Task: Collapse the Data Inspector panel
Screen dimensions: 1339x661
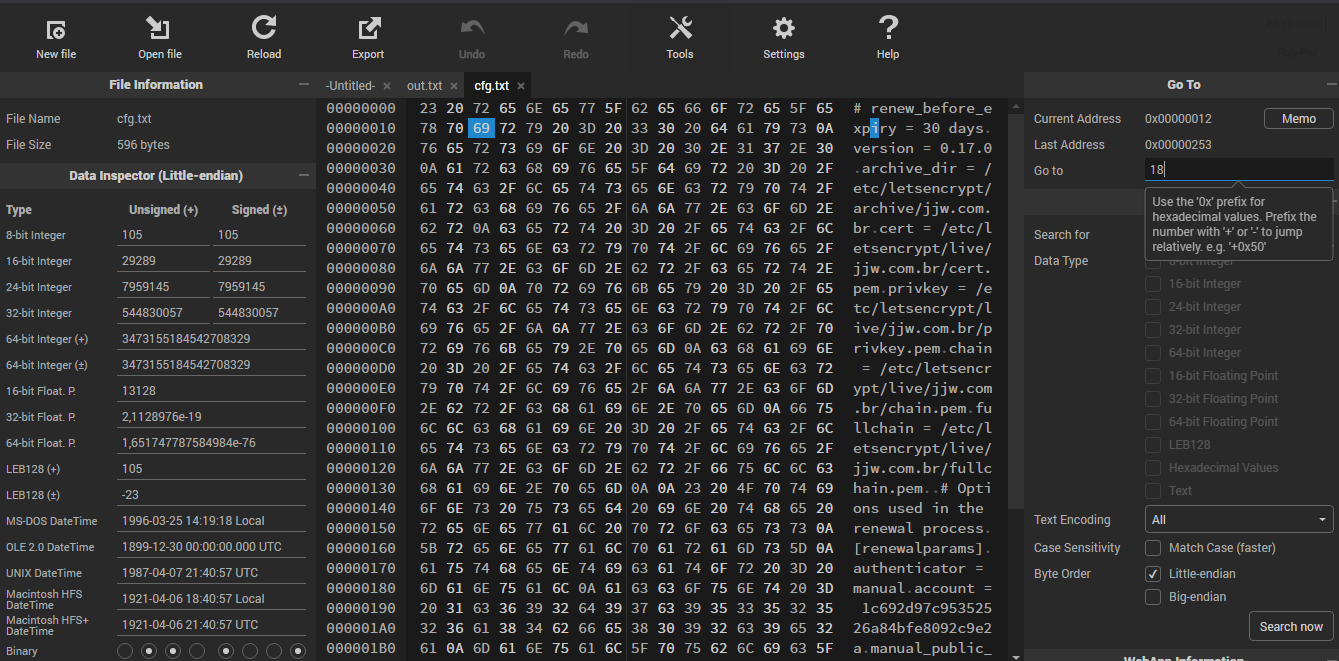Action: click(x=304, y=176)
